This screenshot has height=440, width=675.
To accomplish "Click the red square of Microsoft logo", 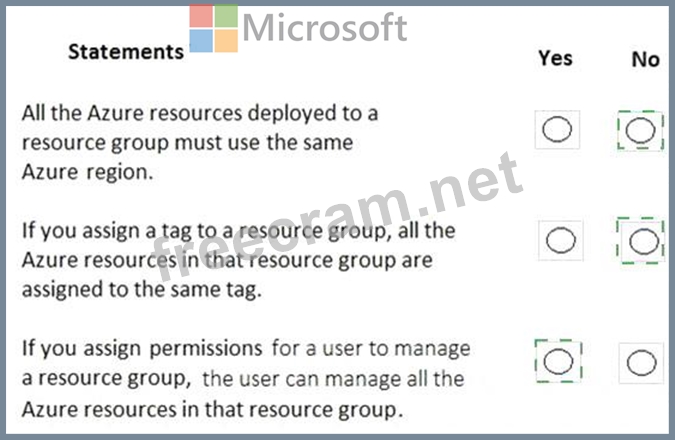I will coord(201,15).
